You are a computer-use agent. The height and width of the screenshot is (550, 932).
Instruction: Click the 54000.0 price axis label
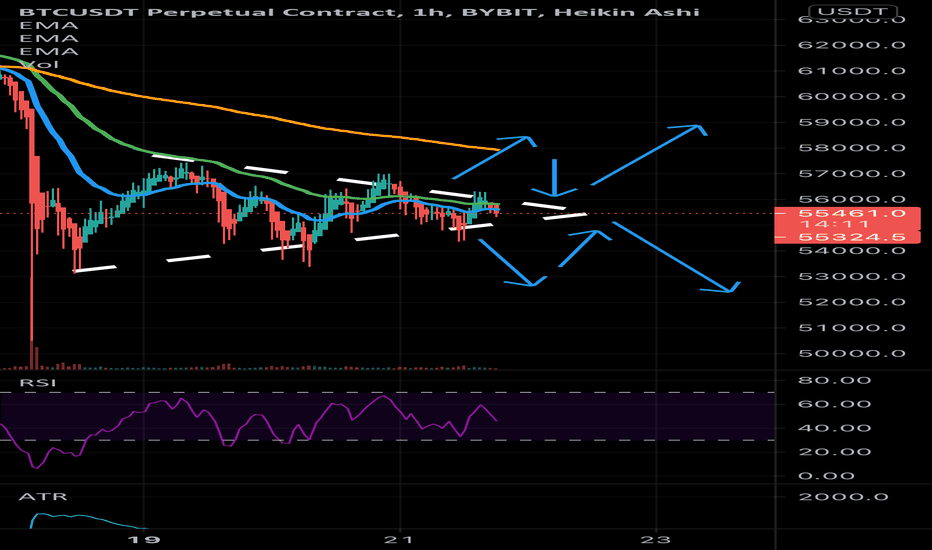[852, 250]
